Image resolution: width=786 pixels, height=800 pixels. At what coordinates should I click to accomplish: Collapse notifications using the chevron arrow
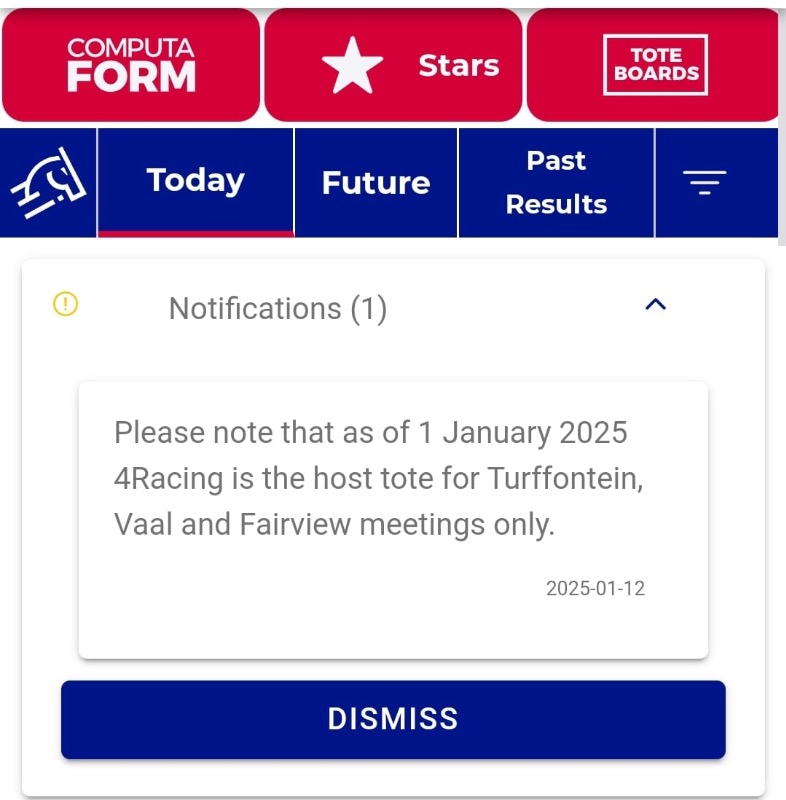click(655, 305)
